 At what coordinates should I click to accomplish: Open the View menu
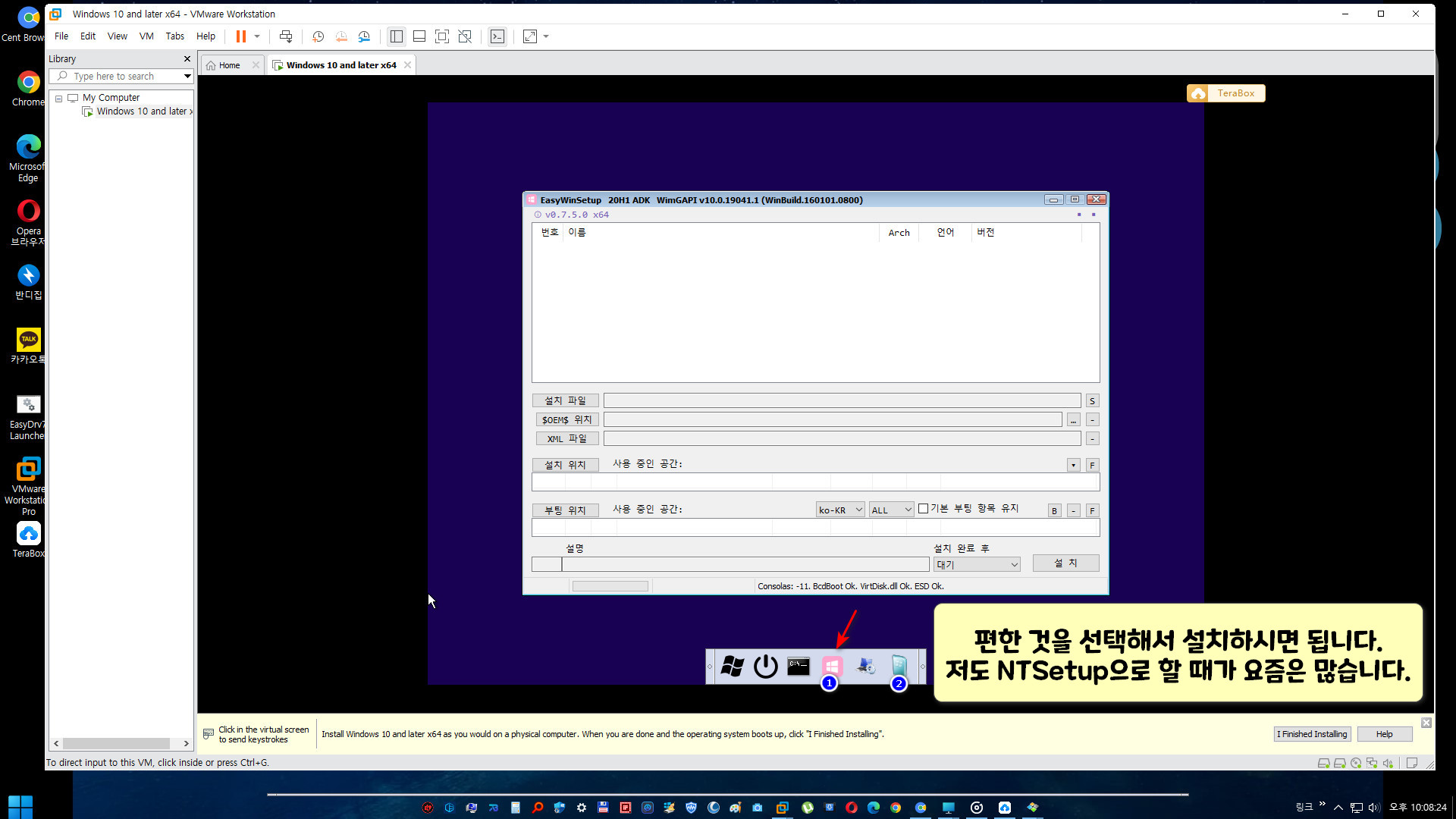(x=118, y=36)
